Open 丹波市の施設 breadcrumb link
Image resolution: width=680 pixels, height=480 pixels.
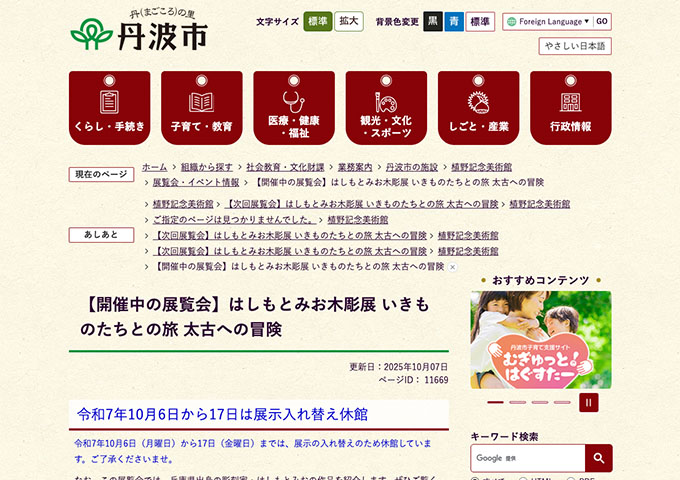coord(412,167)
